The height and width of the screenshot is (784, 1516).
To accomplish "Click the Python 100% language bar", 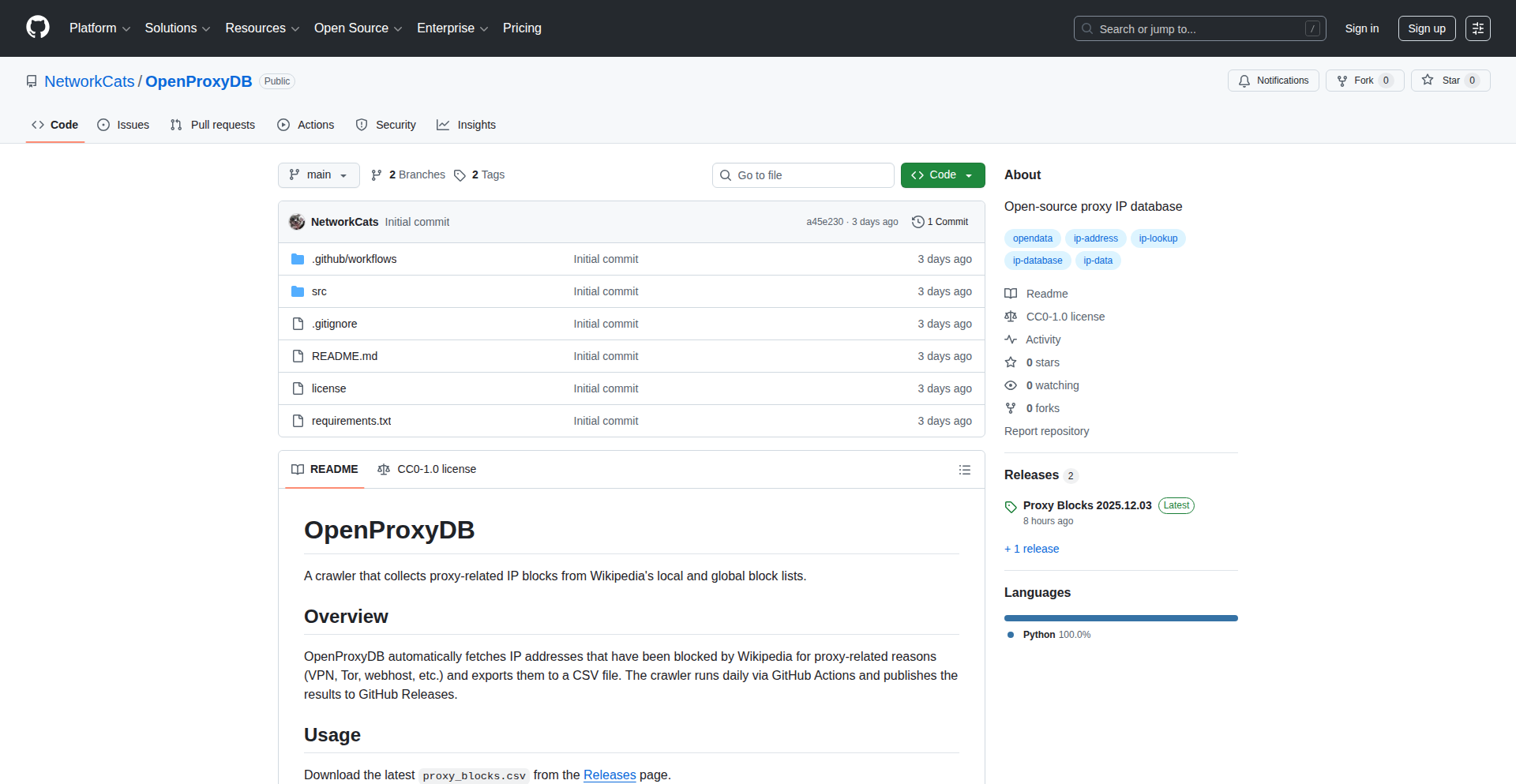I will (x=1120, y=618).
